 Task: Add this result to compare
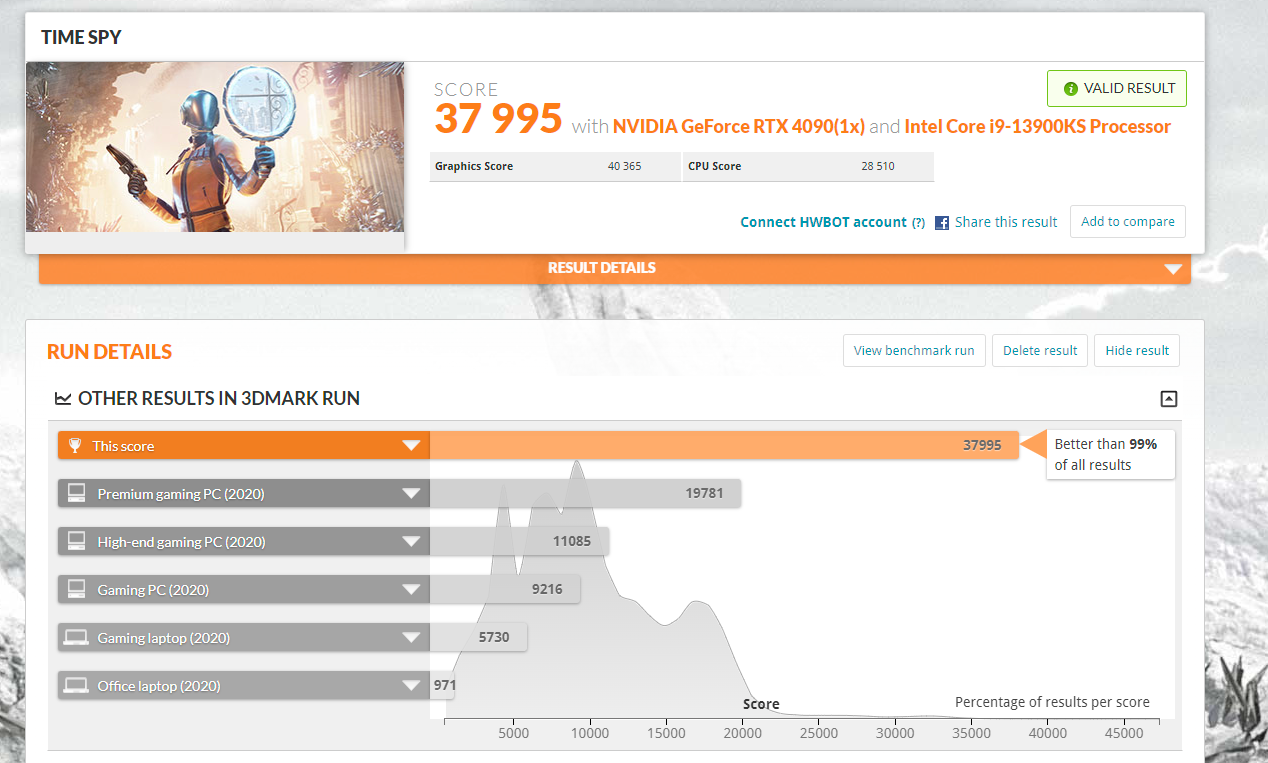pyautogui.click(x=1127, y=222)
